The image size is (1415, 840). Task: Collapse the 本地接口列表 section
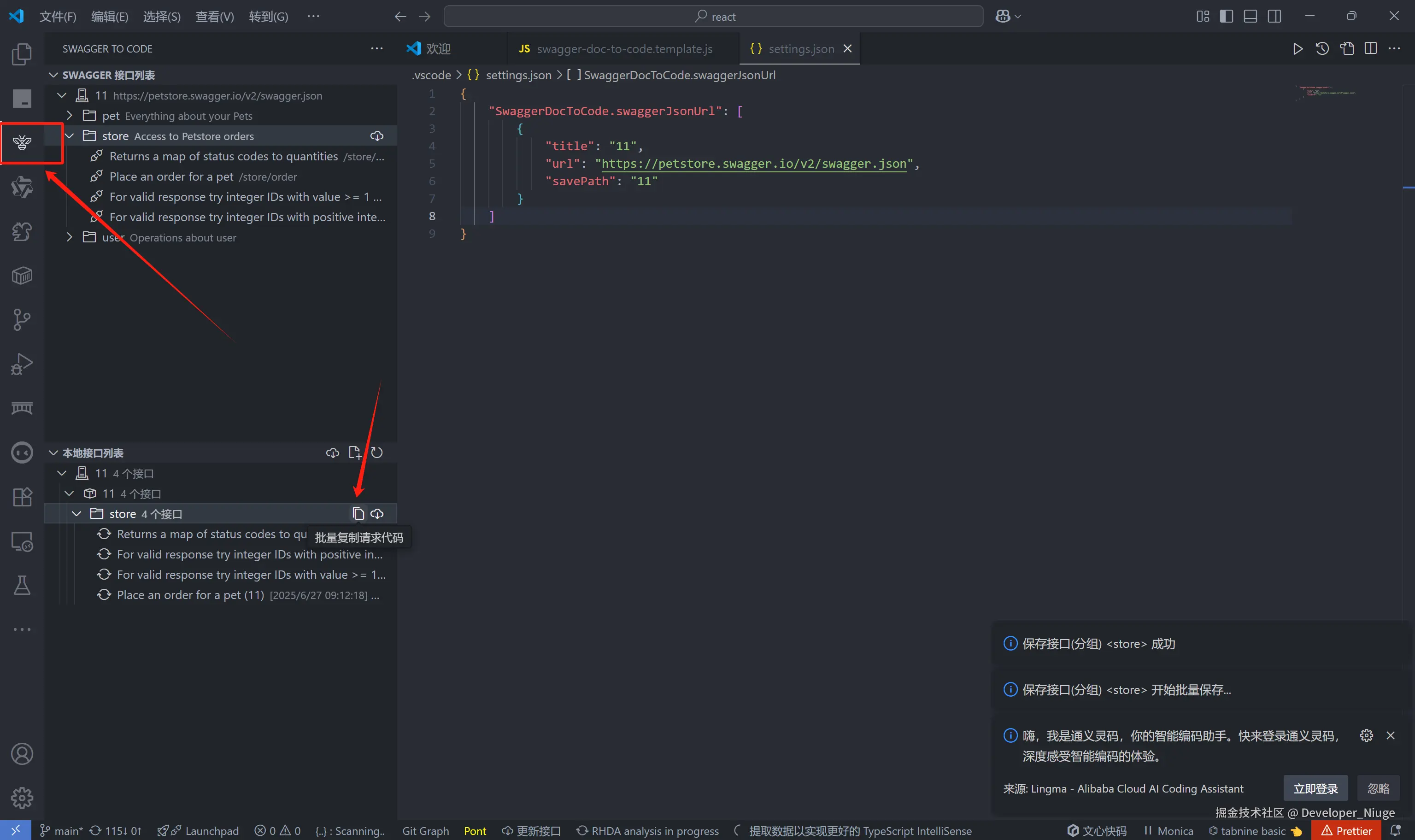click(54, 453)
